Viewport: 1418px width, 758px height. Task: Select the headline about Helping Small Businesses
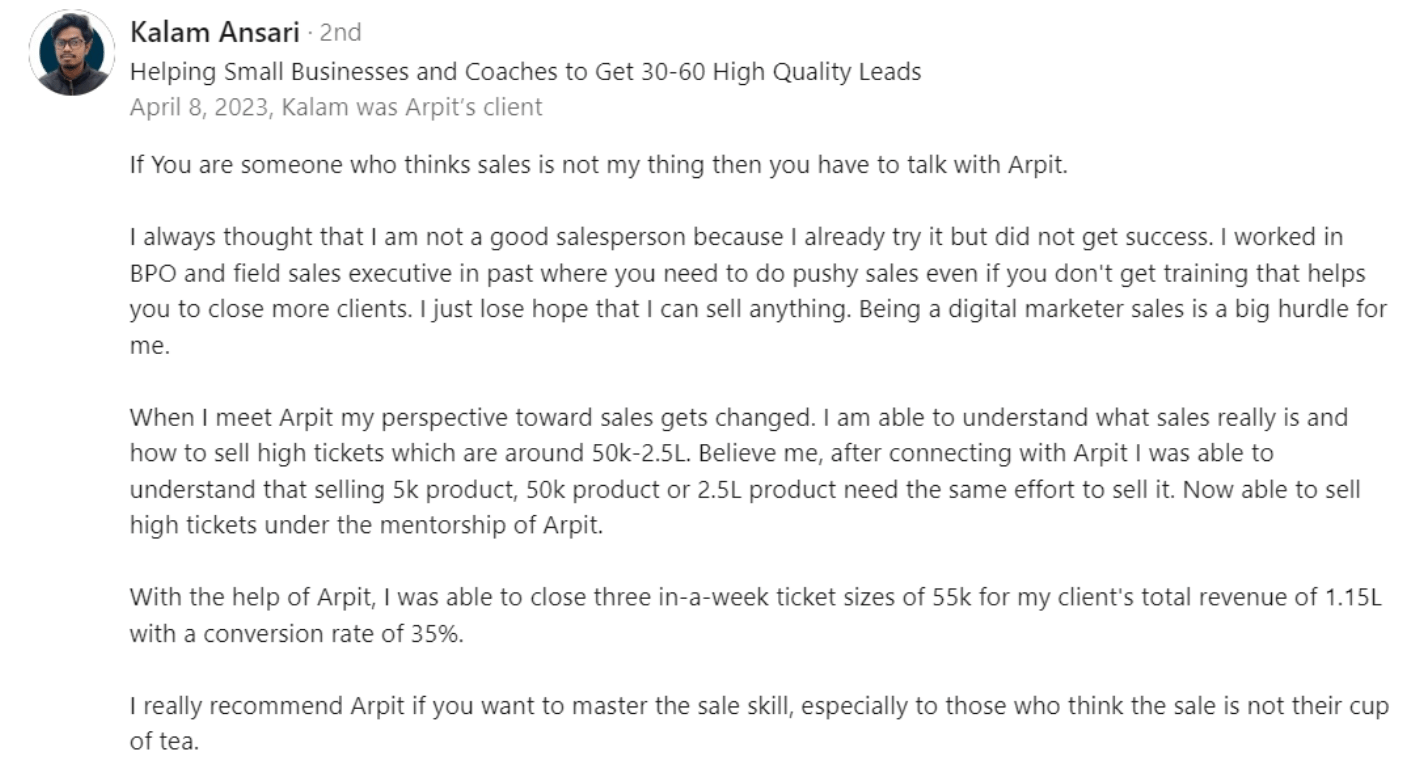524,72
